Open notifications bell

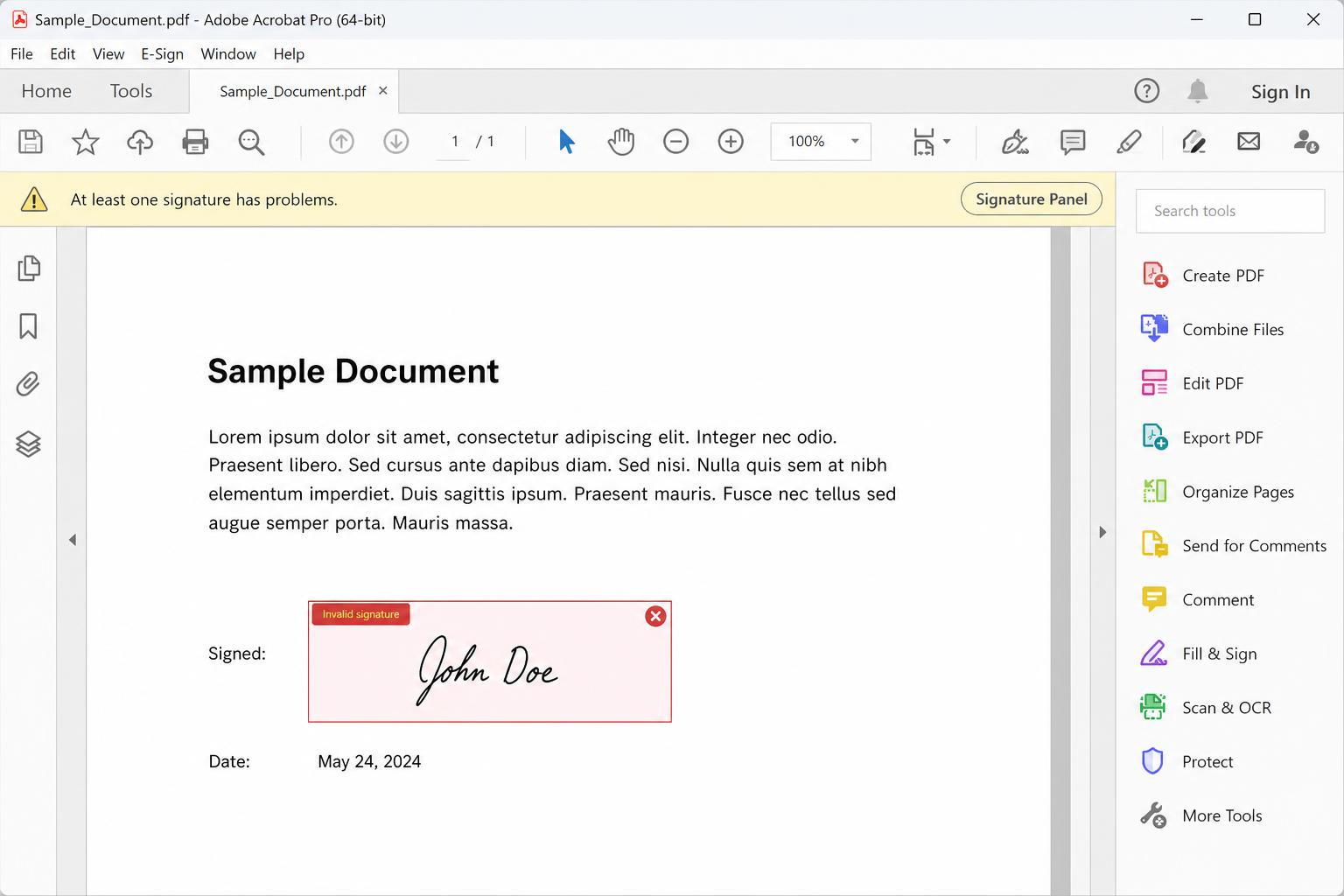[1198, 91]
